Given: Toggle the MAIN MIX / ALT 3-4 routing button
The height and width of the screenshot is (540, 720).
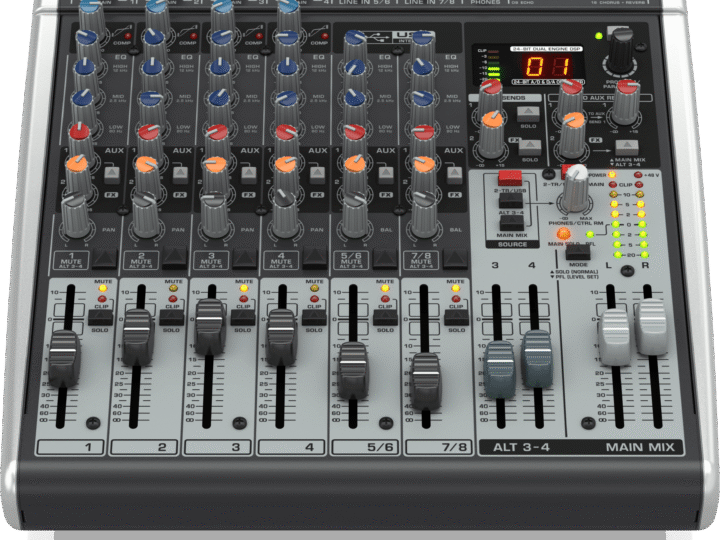Looking at the screenshot, I should (x=627, y=147).
